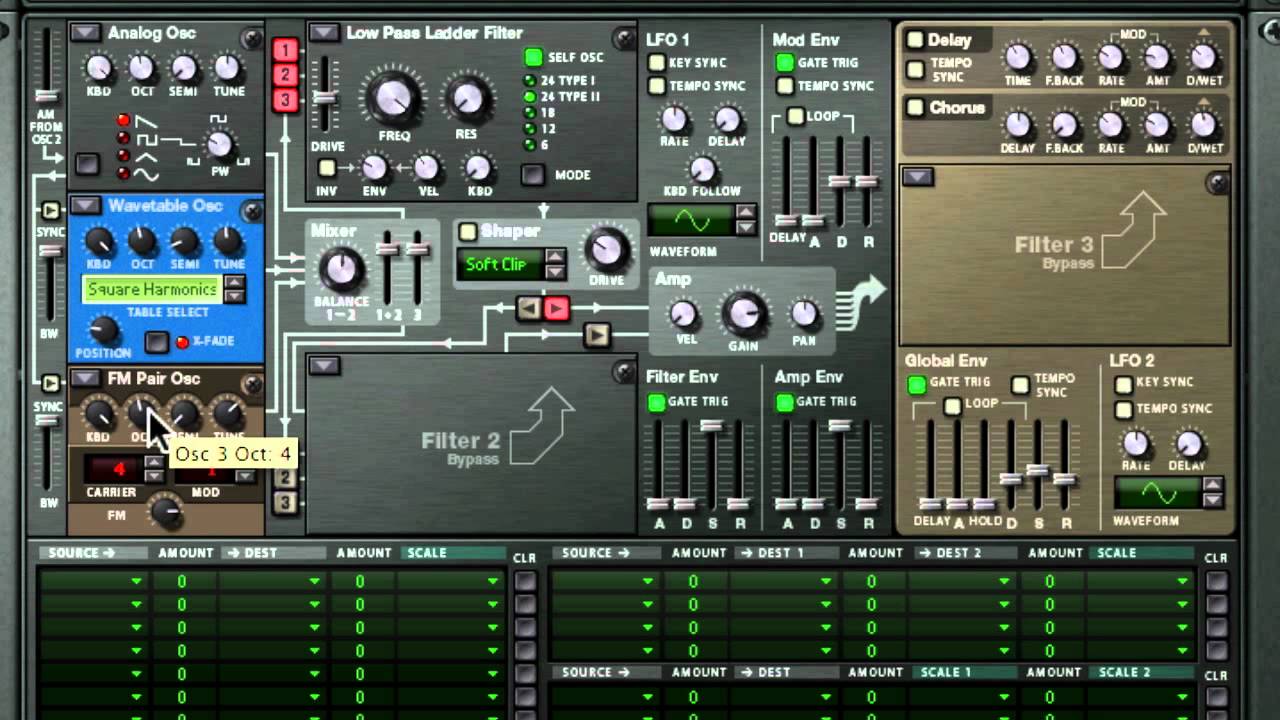
Task: Toggle Amp Env Gate Trig
Action: [785, 402]
